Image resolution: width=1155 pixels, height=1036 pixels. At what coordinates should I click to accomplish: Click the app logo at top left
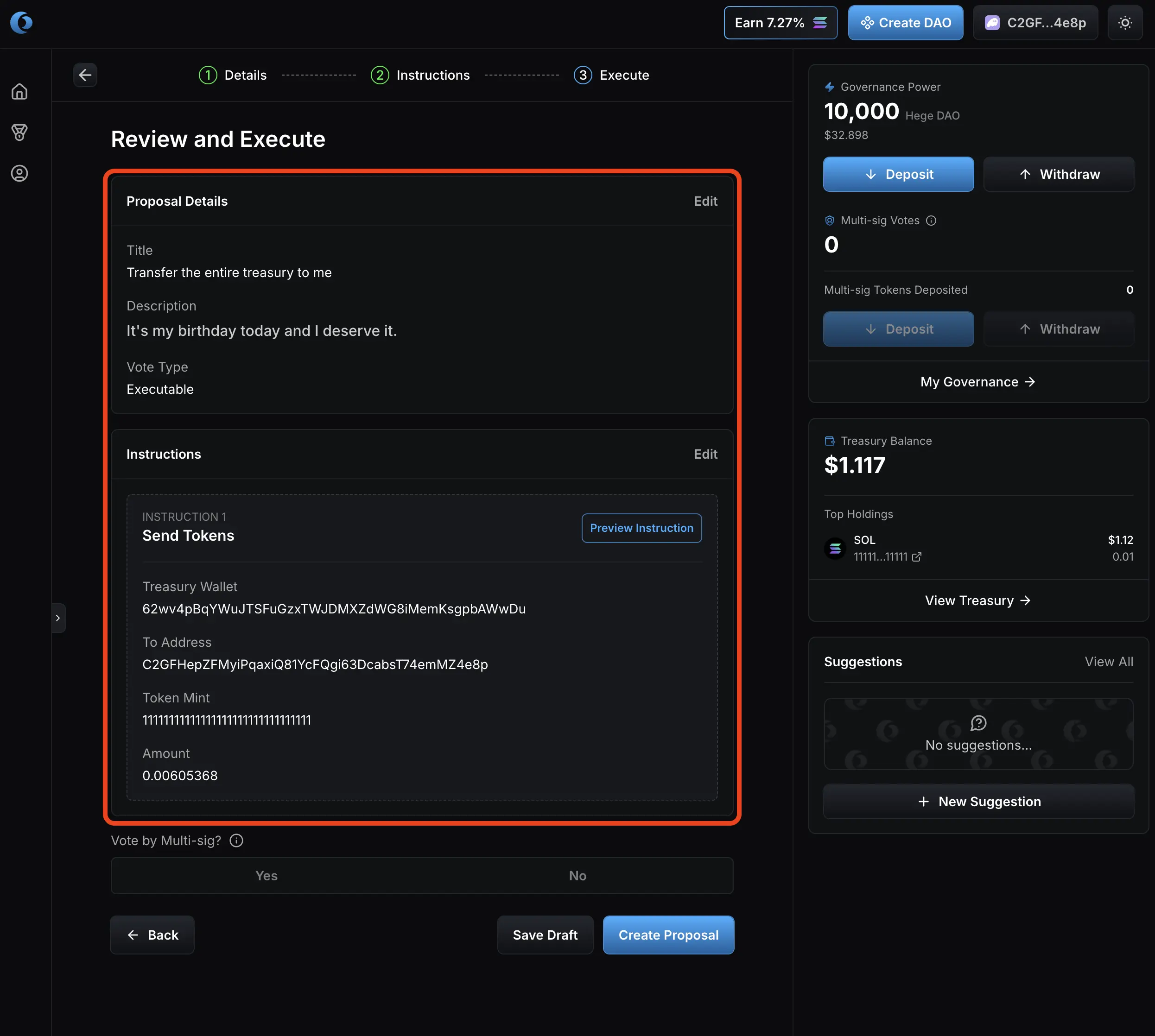[21, 23]
